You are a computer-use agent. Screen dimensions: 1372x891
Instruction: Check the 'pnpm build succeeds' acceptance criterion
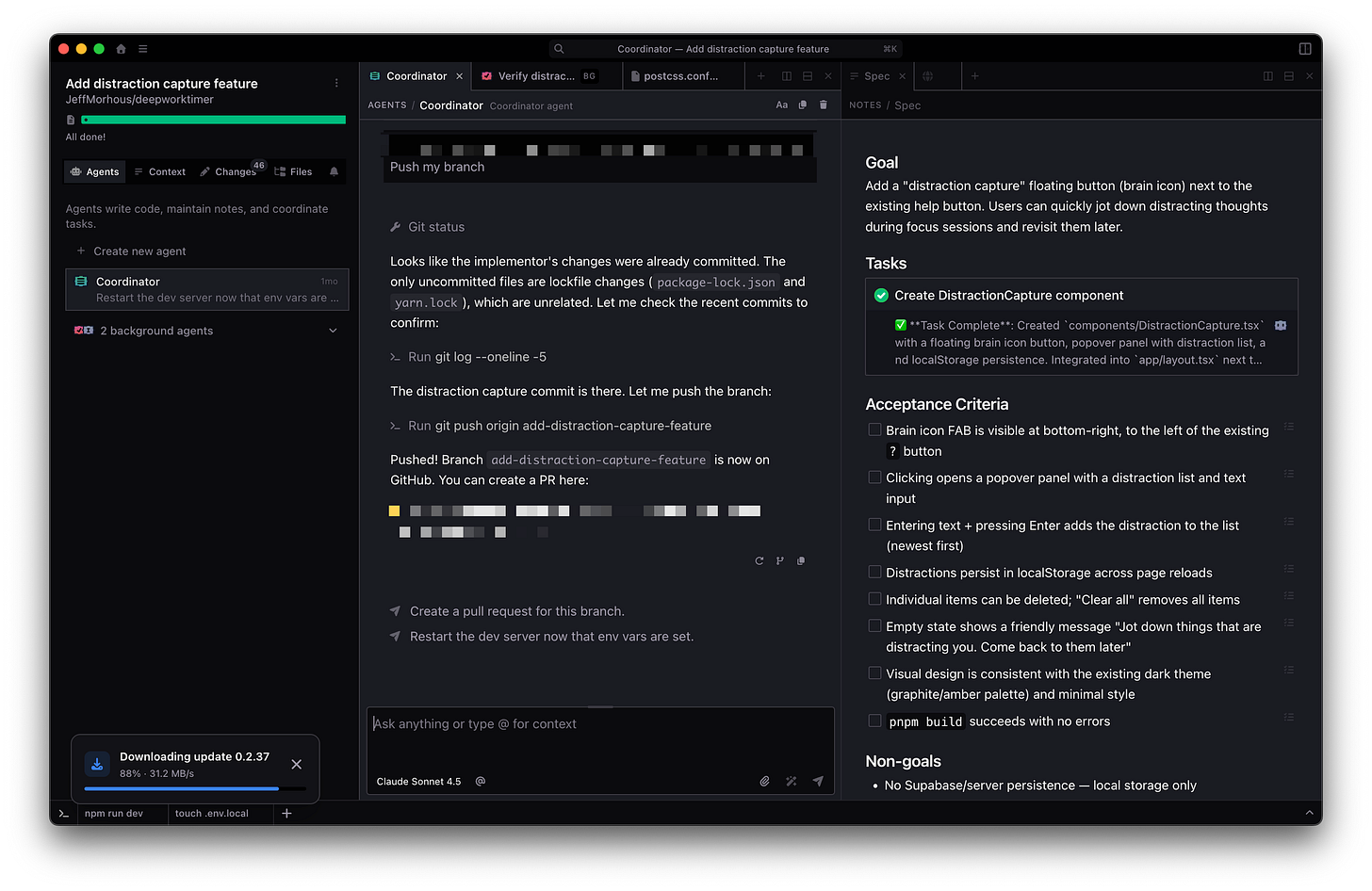(874, 720)
